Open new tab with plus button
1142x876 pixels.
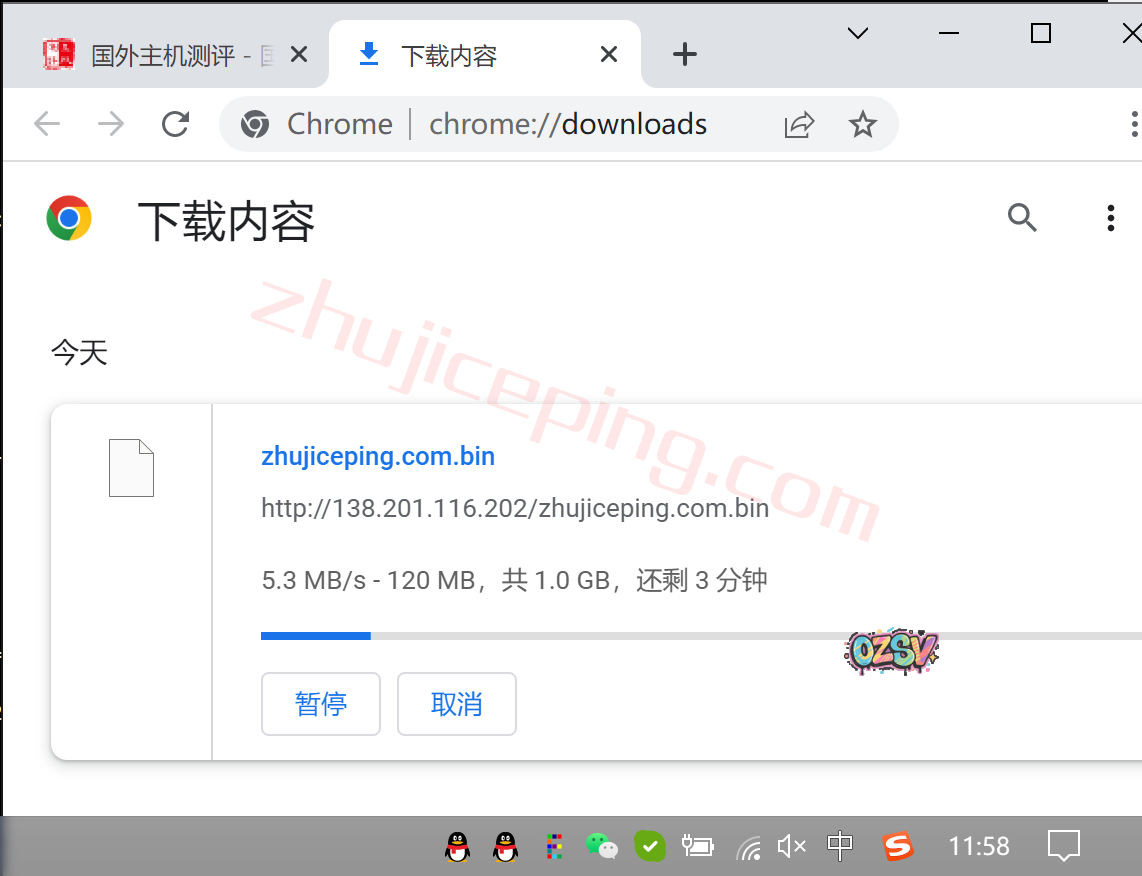[684, 55]
